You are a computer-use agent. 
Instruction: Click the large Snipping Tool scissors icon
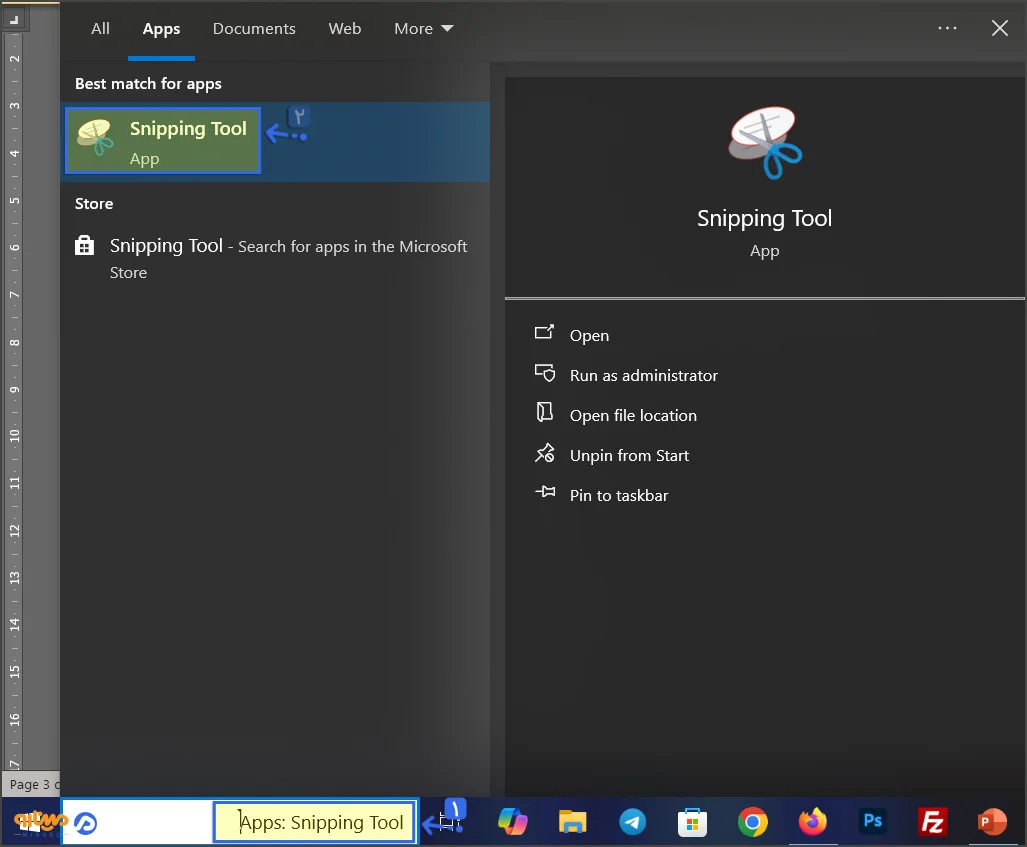click(764, 143)
